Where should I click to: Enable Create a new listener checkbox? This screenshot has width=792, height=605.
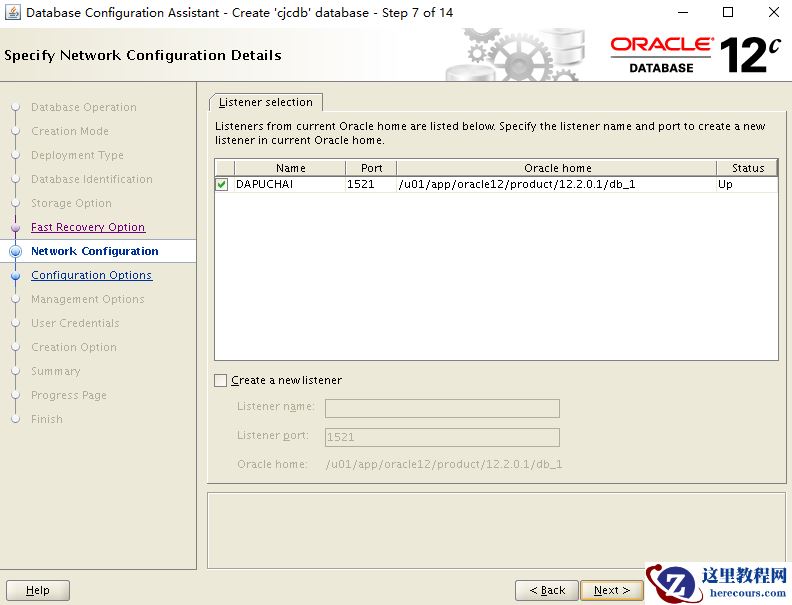point(221,380)
